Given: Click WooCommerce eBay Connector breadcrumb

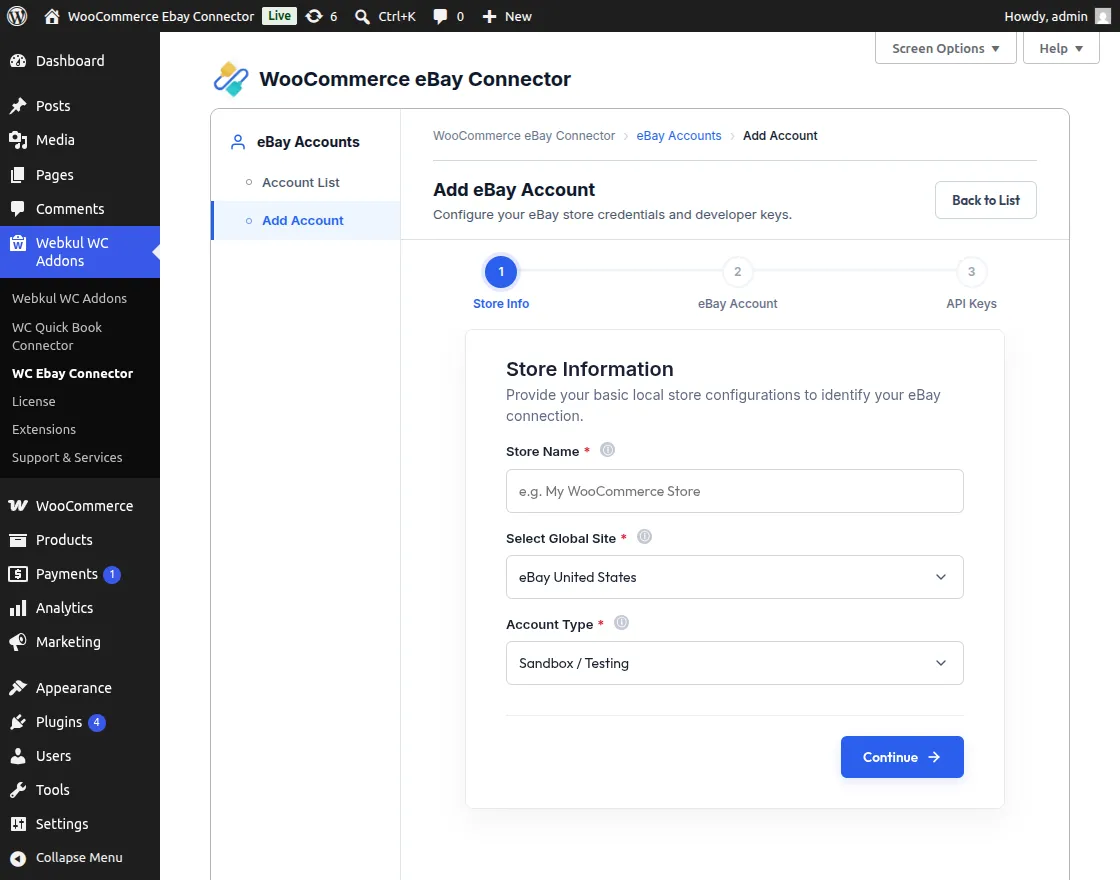Looking at the screenshot, I should (x=524, y=136).
